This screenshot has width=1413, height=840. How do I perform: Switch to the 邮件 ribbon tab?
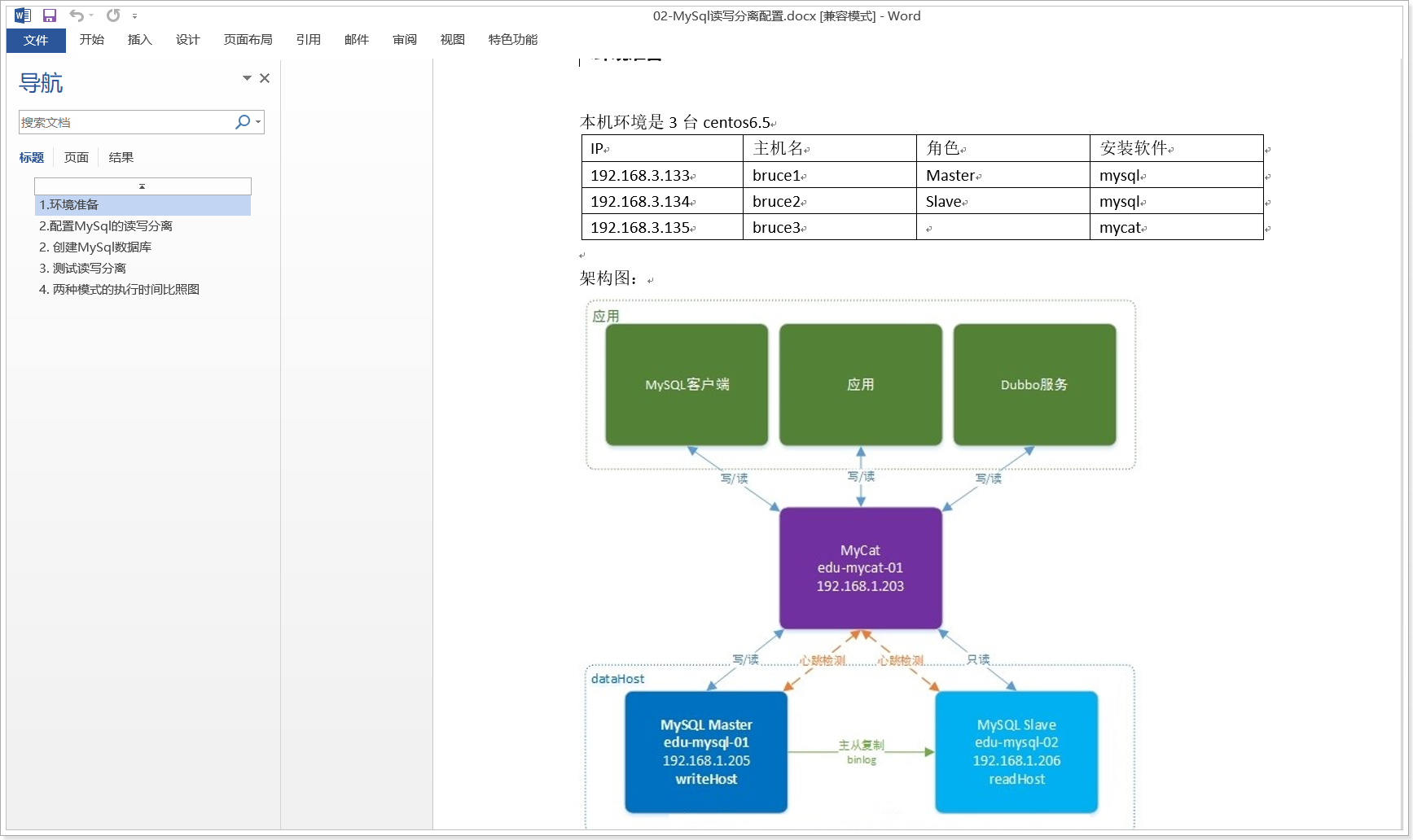356,40
